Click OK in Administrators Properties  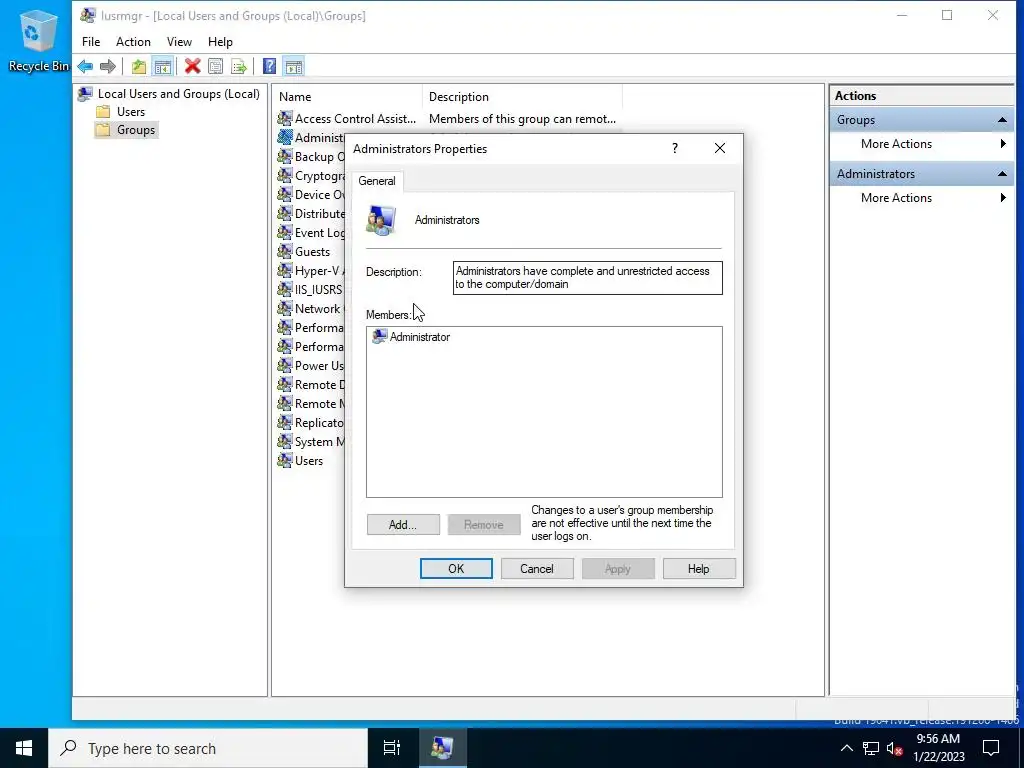[x=456, y=569]
